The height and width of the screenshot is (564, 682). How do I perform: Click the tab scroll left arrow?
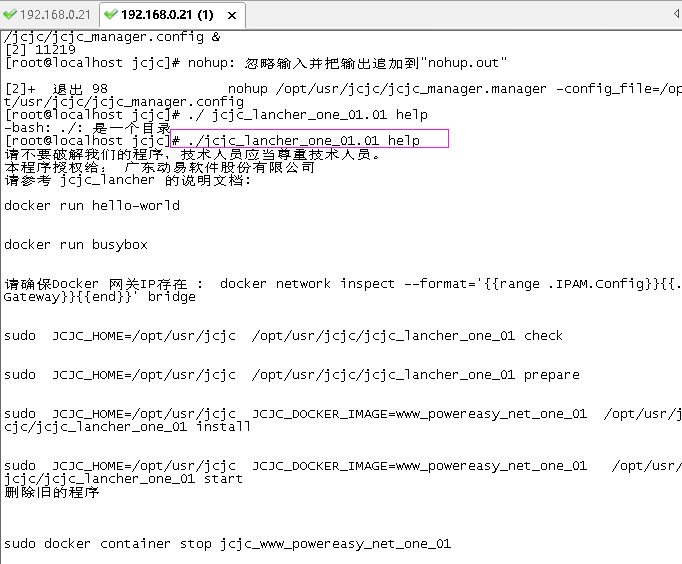tap(676, 14)
